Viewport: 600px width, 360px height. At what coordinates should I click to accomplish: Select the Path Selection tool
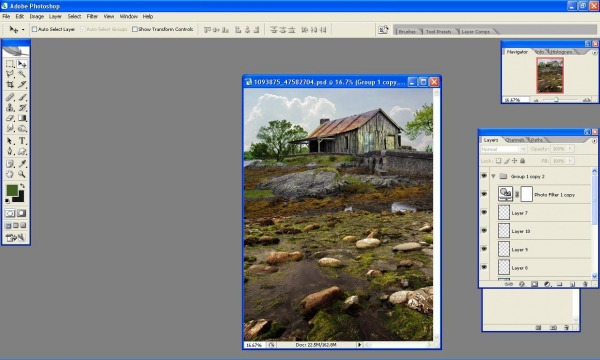coord(10,141)
